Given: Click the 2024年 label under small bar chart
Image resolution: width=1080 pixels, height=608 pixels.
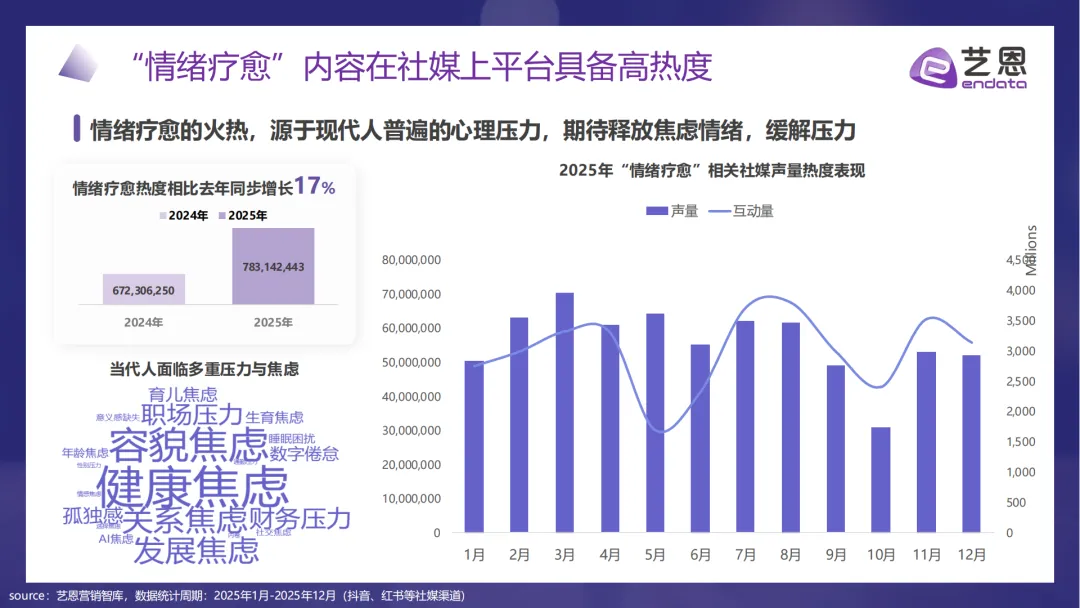Looking at the screenshot, I should click(143, 322).
